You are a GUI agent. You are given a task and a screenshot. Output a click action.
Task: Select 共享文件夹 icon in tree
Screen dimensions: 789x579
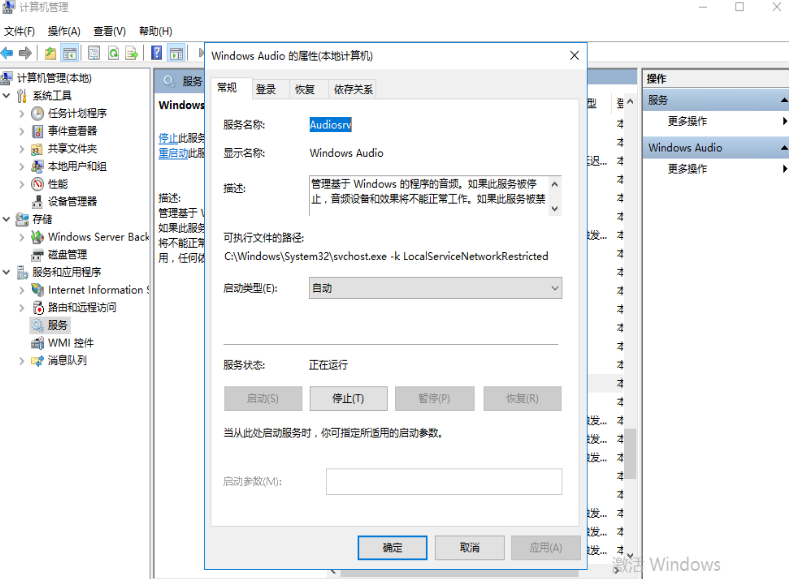pyautogui.click(x=37, y=149)
